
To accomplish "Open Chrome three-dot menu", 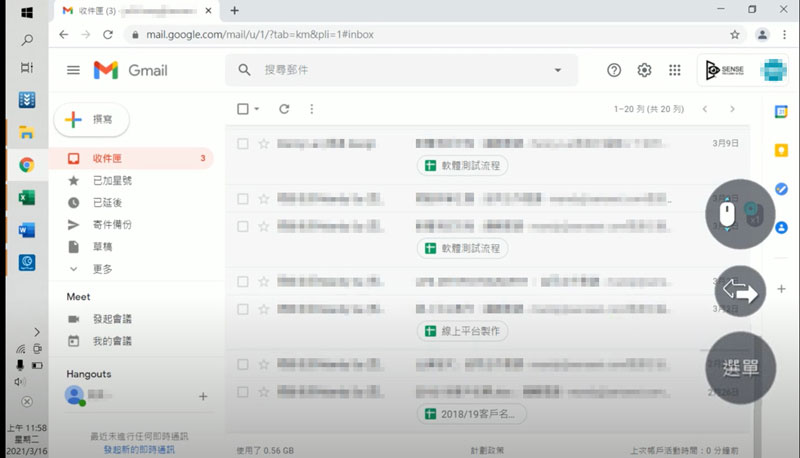I will pos(784,35).
